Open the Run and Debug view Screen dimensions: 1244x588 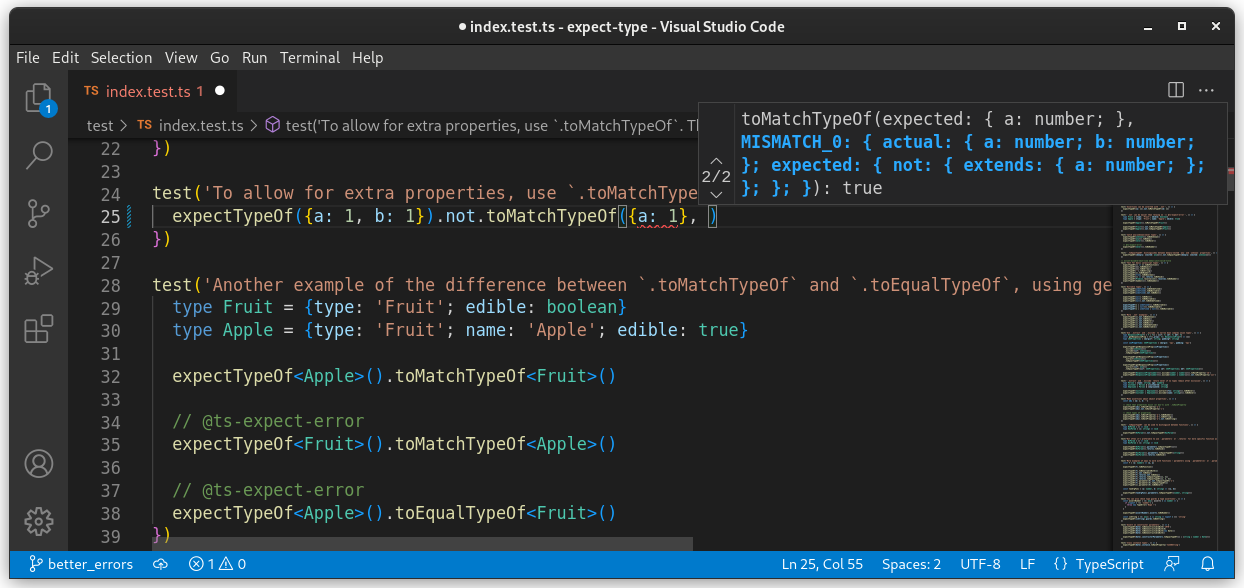click(38, 271)
